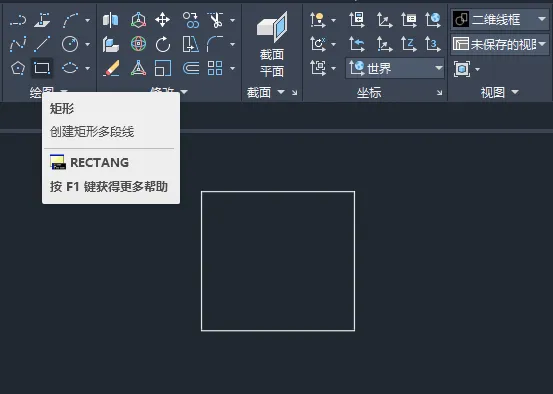Activate the Copy tool
The width and height of the screenshot is (553, 394).
191,20
